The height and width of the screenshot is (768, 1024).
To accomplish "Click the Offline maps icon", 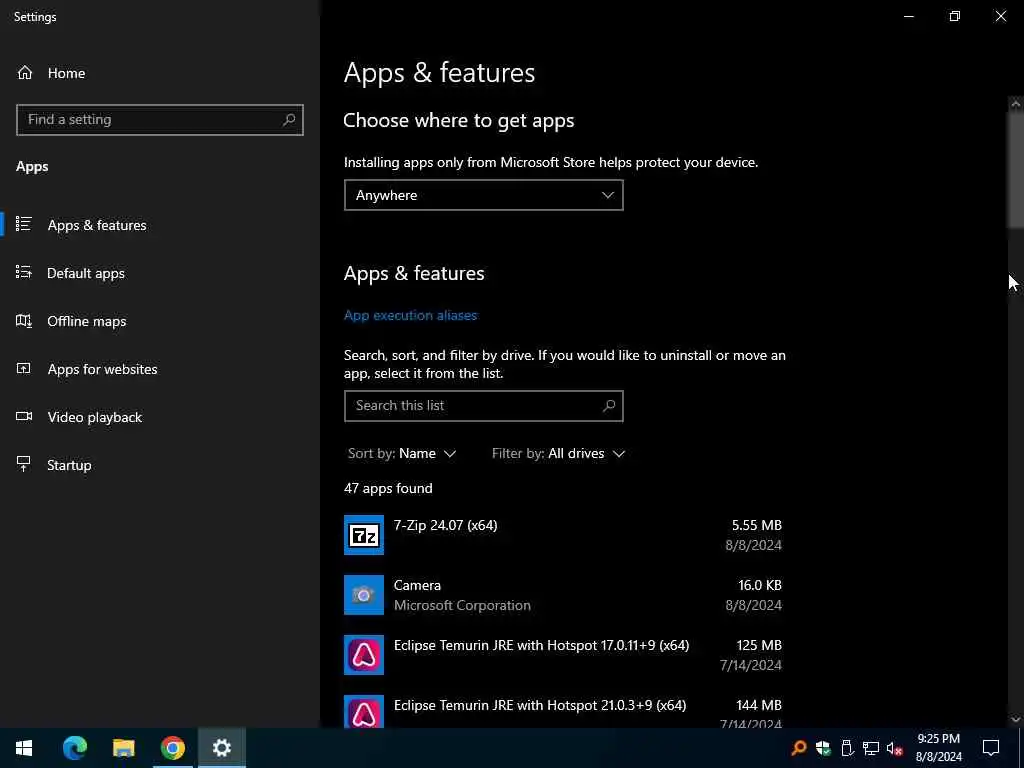I will [x=24, y=321].
